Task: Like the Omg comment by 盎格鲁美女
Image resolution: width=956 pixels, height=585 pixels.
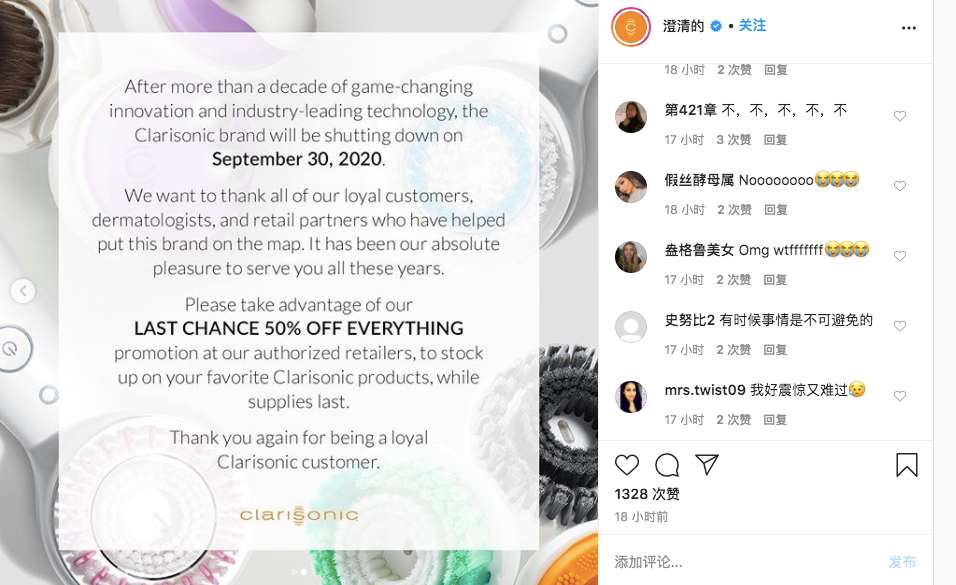Action: pyautogui.click(x=900, y=256)
